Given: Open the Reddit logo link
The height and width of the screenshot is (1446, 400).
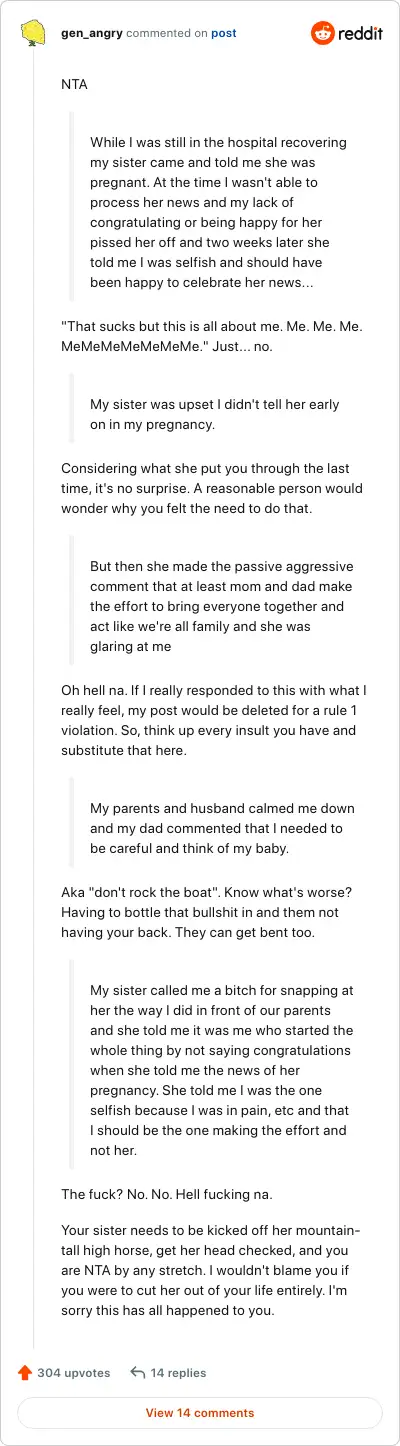Looking at the screenshot, I should tap(346, 34).
